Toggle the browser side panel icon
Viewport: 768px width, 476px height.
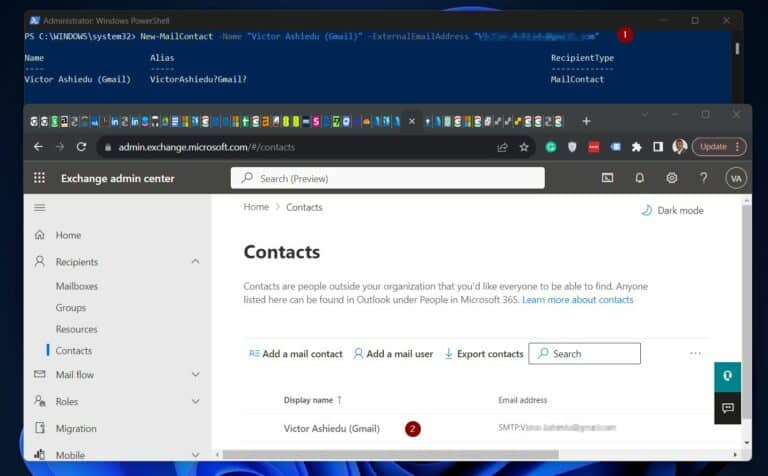[x=658, y=147]
